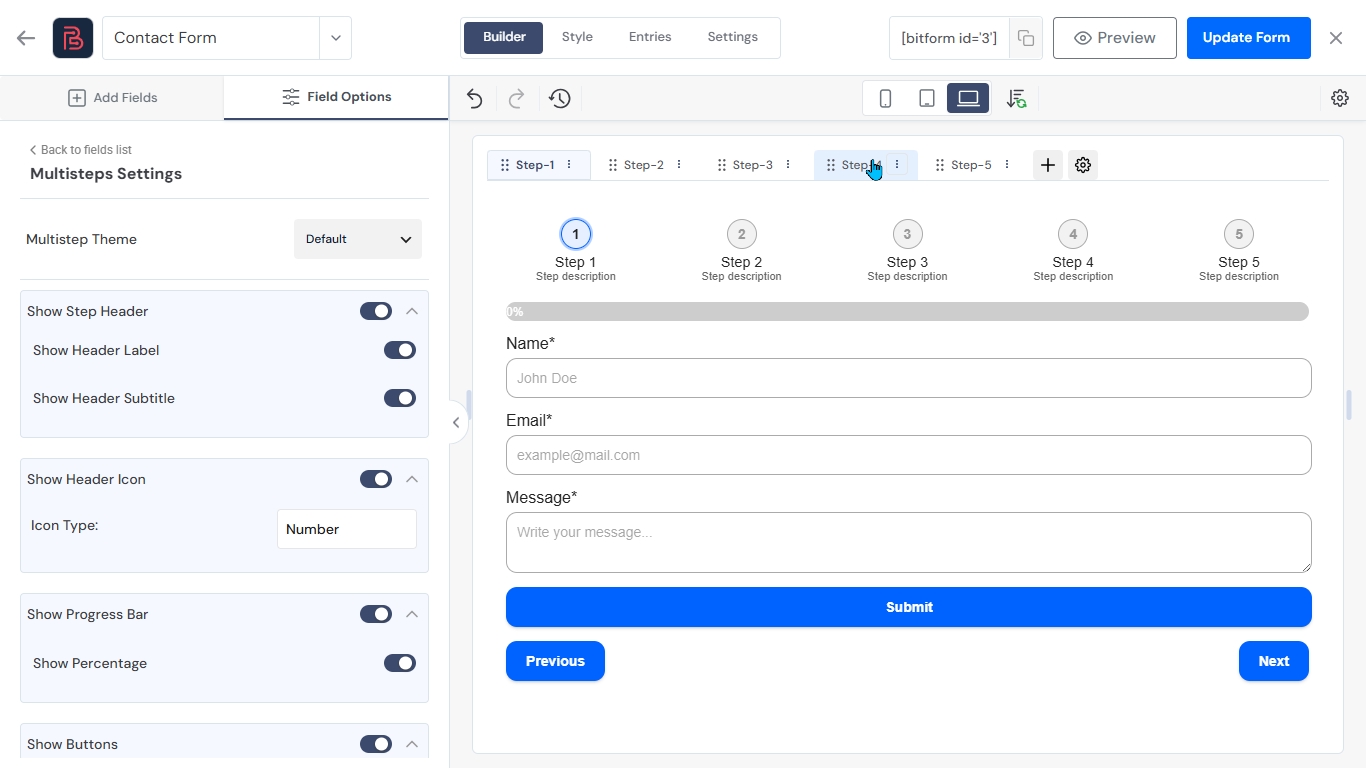Redo the last change
The image size is (1366, 768).
517,98
